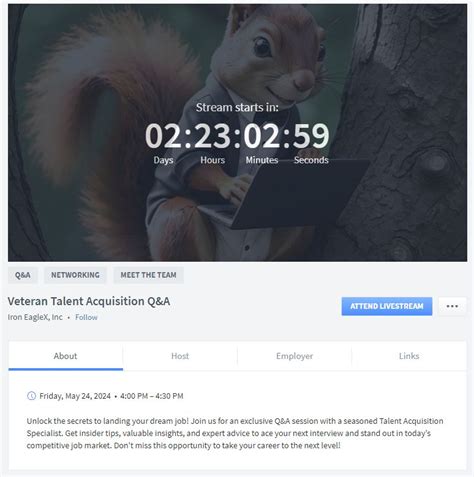Open the Employer tab
Viewport: 474px width, 477px height.
tap(294, 356)
